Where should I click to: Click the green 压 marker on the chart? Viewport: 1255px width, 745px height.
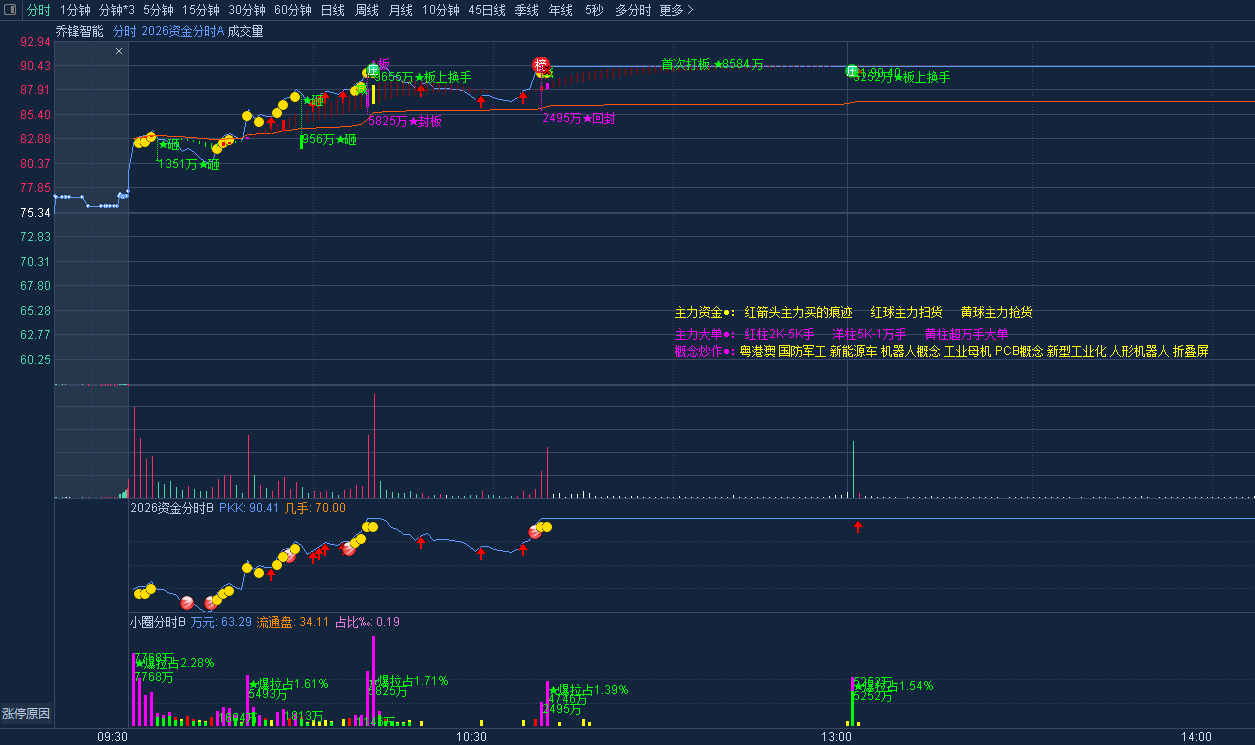tap(373, 69)
